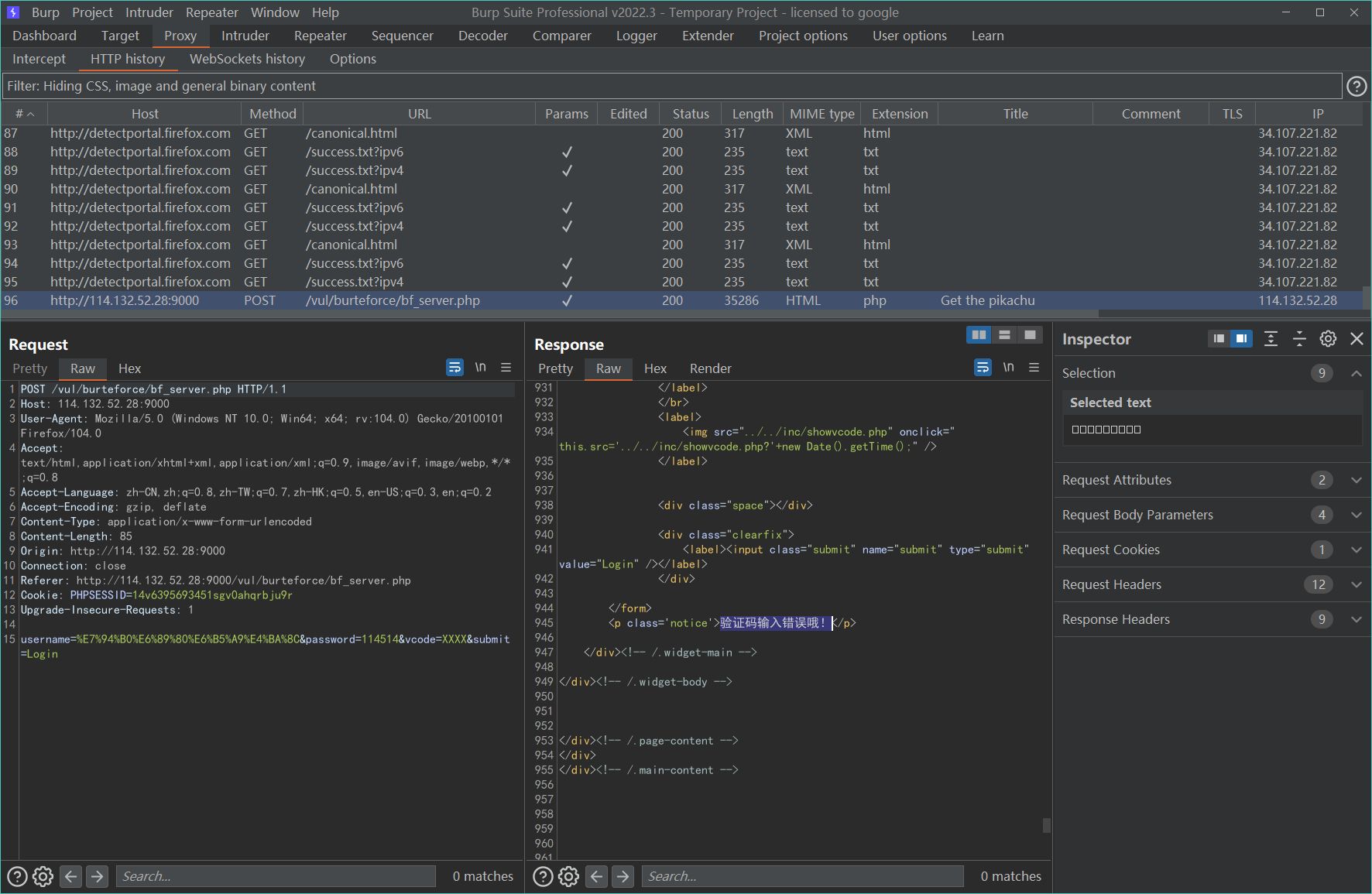Click Inspector expand all sections icon
The image size is (1372, 894).
(x=1271, y=338)
